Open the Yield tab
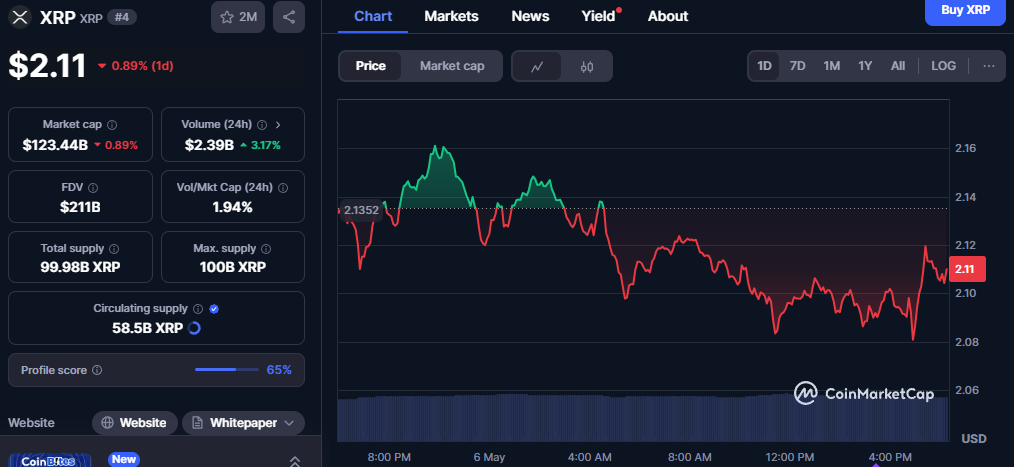Screen dimensions: 1014x467 pos(598,16)
